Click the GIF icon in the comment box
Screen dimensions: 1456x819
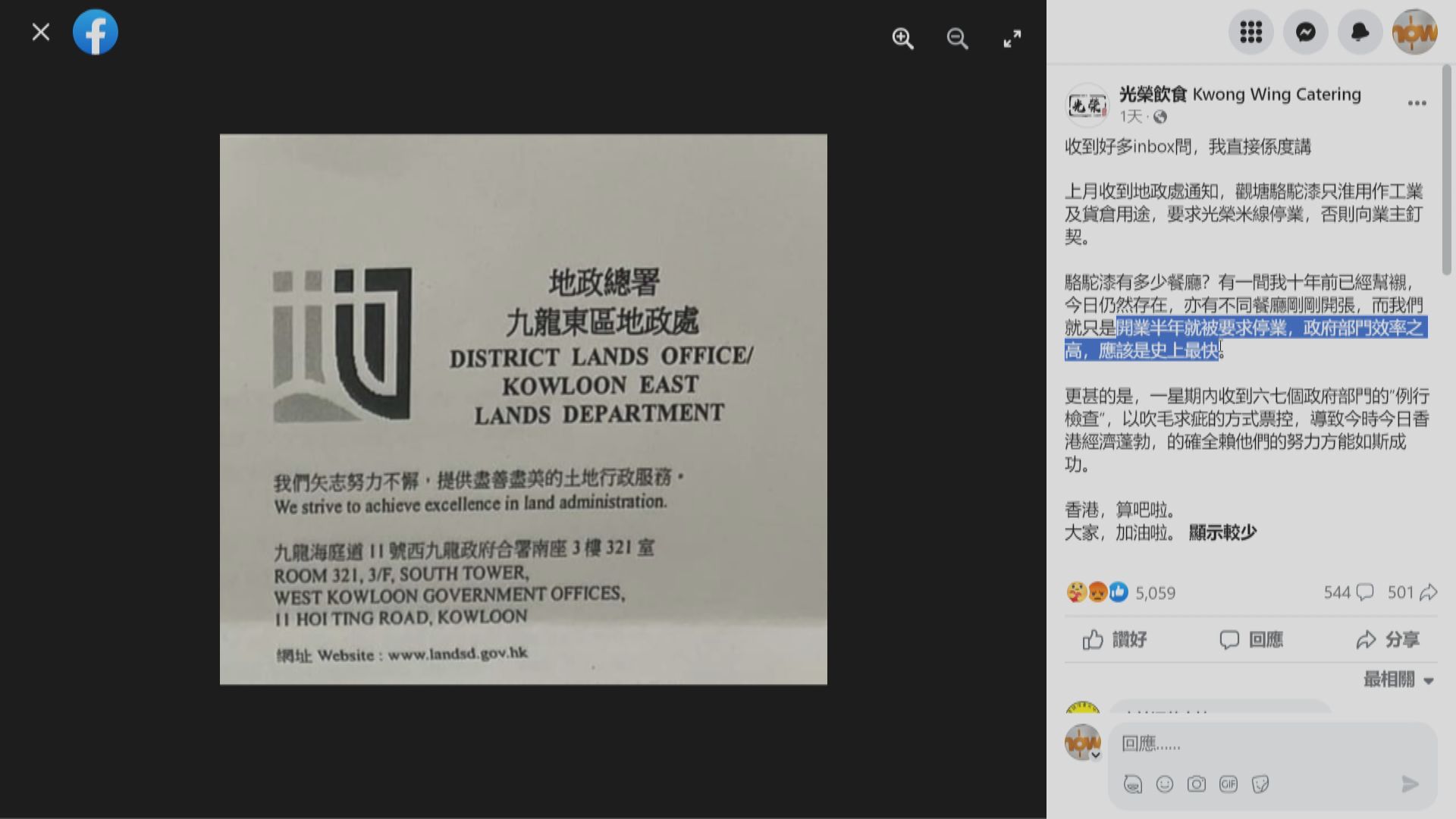click(1228, 784)
